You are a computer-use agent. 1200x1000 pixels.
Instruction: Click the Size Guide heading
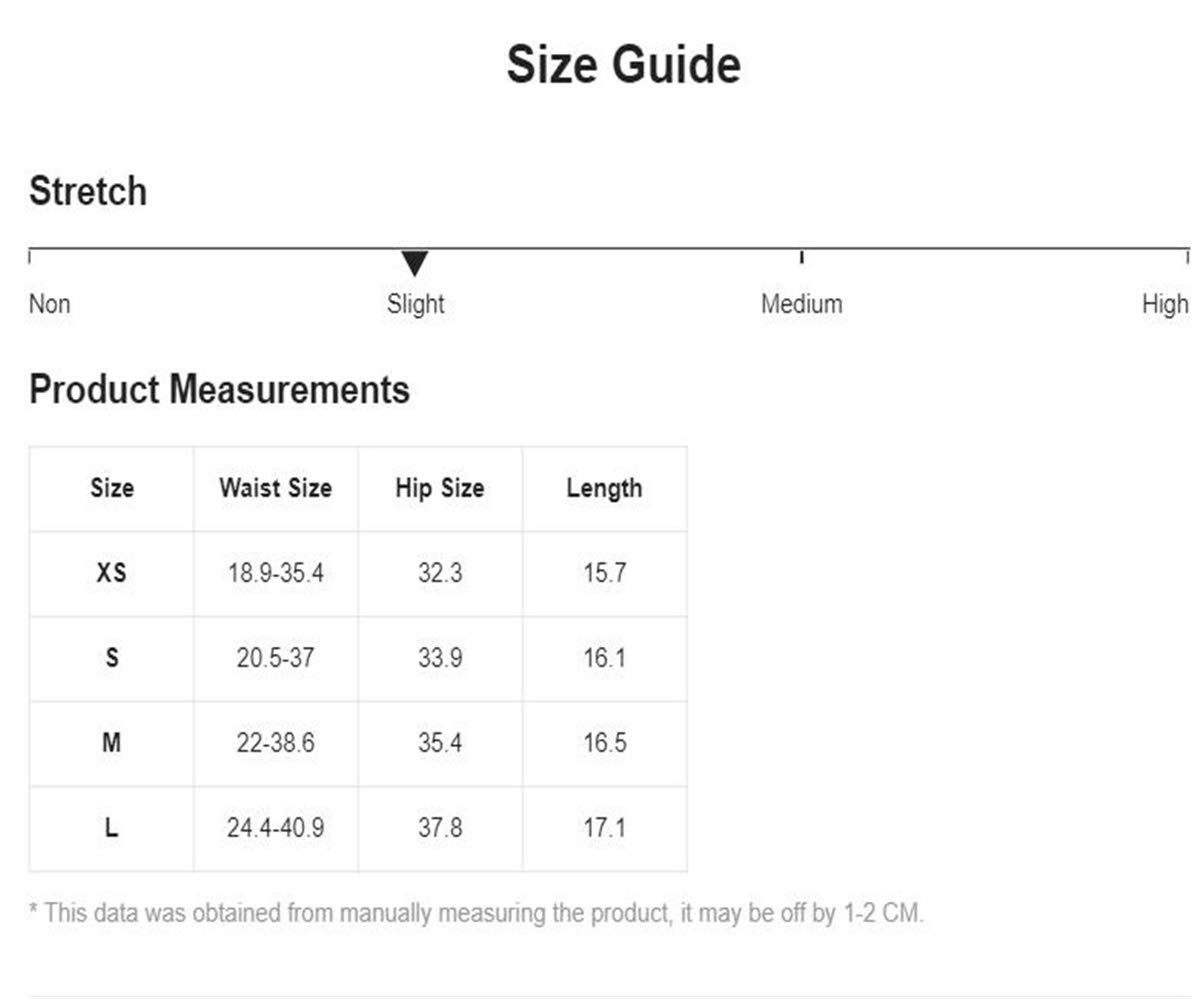623,65
